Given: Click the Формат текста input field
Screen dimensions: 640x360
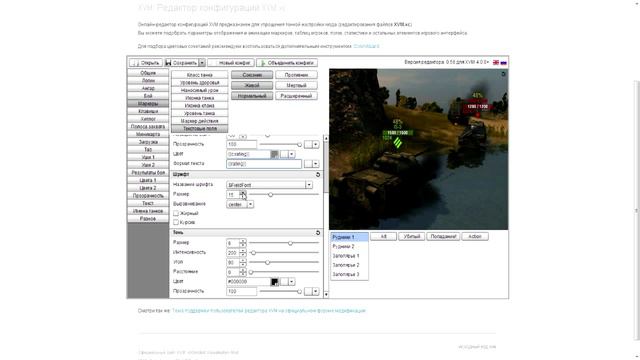Looking at the screenshot, I should 264,164.
